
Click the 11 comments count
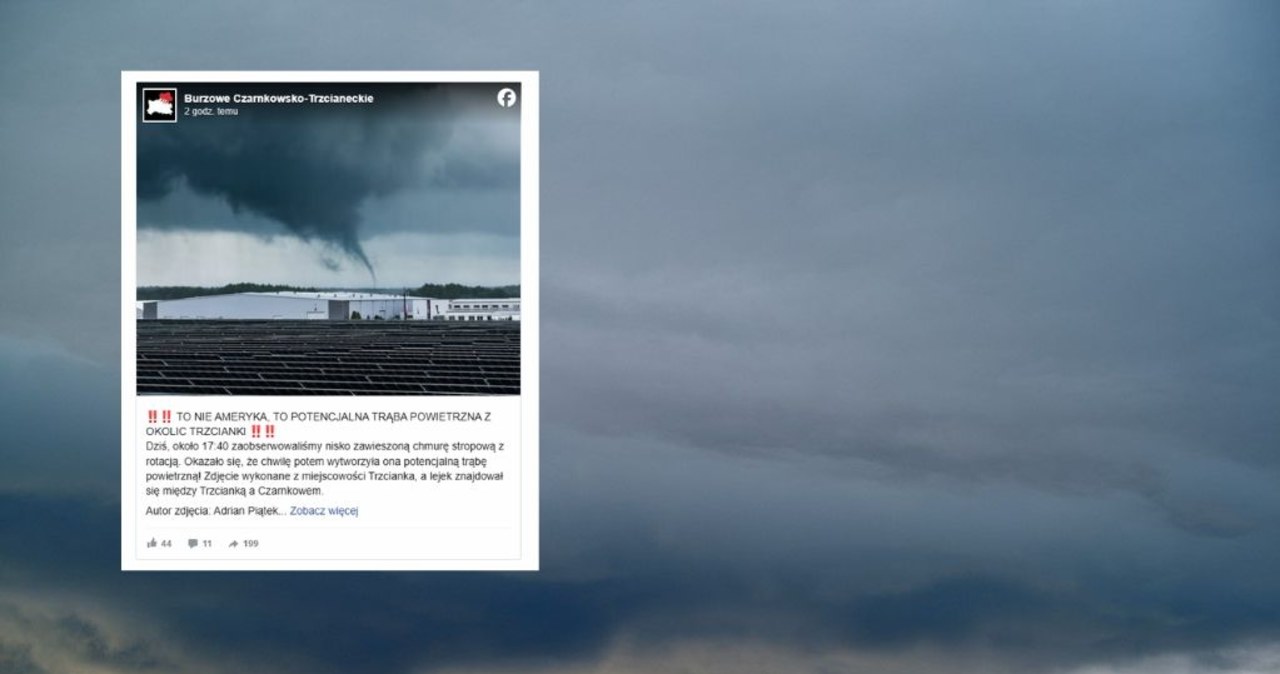[207, 544]
